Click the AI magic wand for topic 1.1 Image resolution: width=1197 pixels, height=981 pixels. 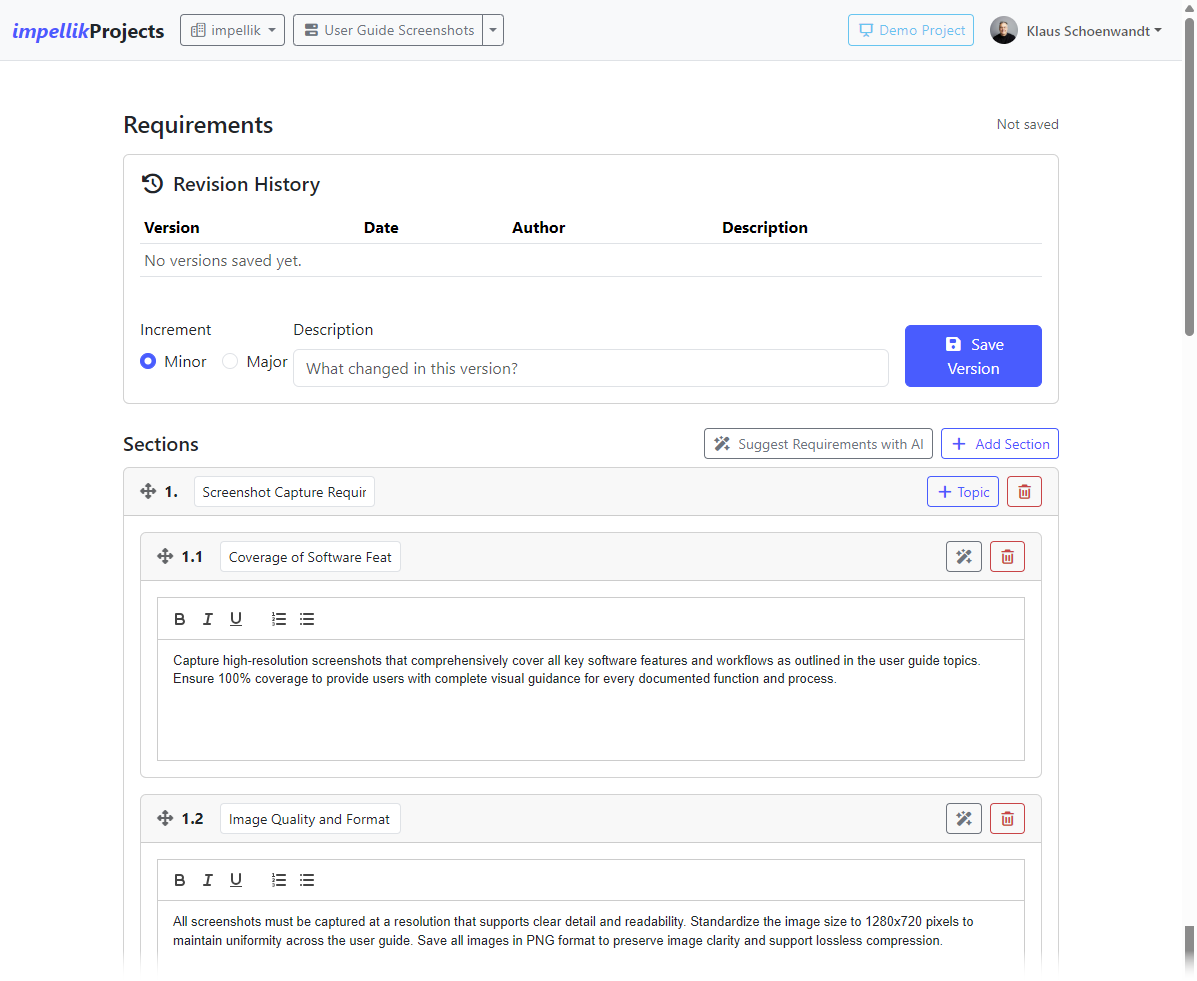(x=964, y=557)
